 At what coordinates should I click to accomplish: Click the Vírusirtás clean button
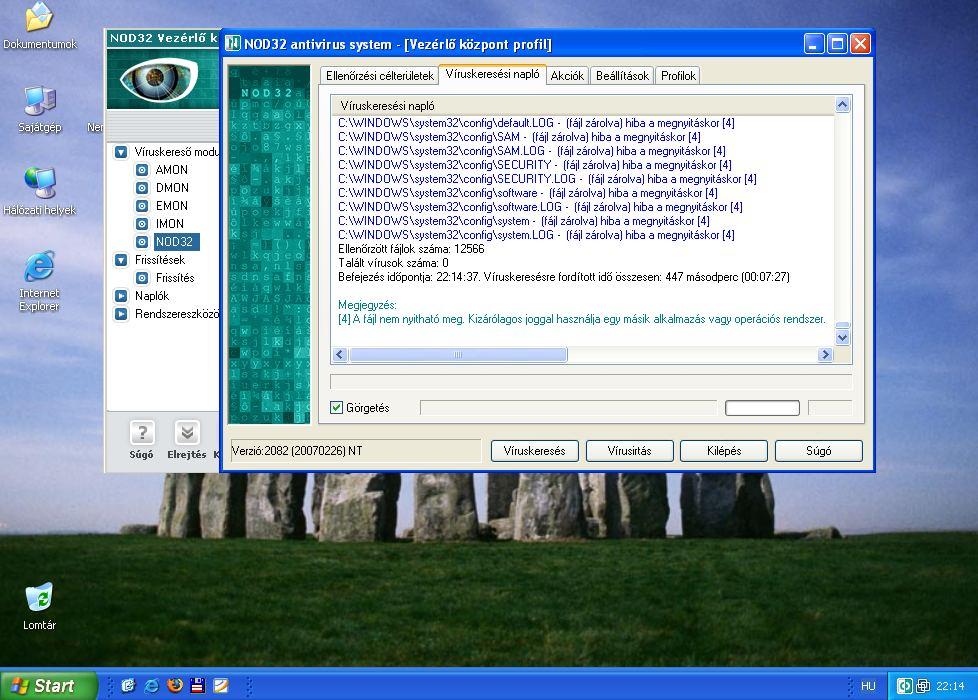pos(629,451)
